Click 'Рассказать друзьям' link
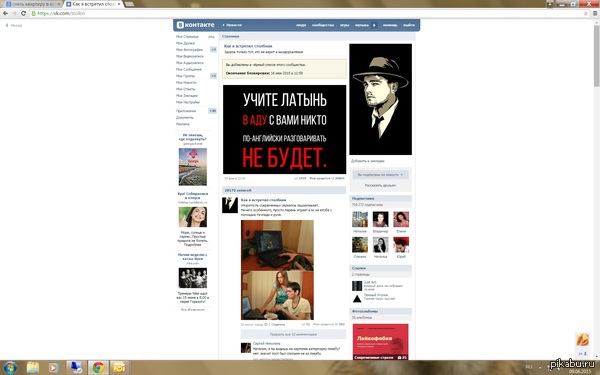600x375 pixels. point(380,185)
